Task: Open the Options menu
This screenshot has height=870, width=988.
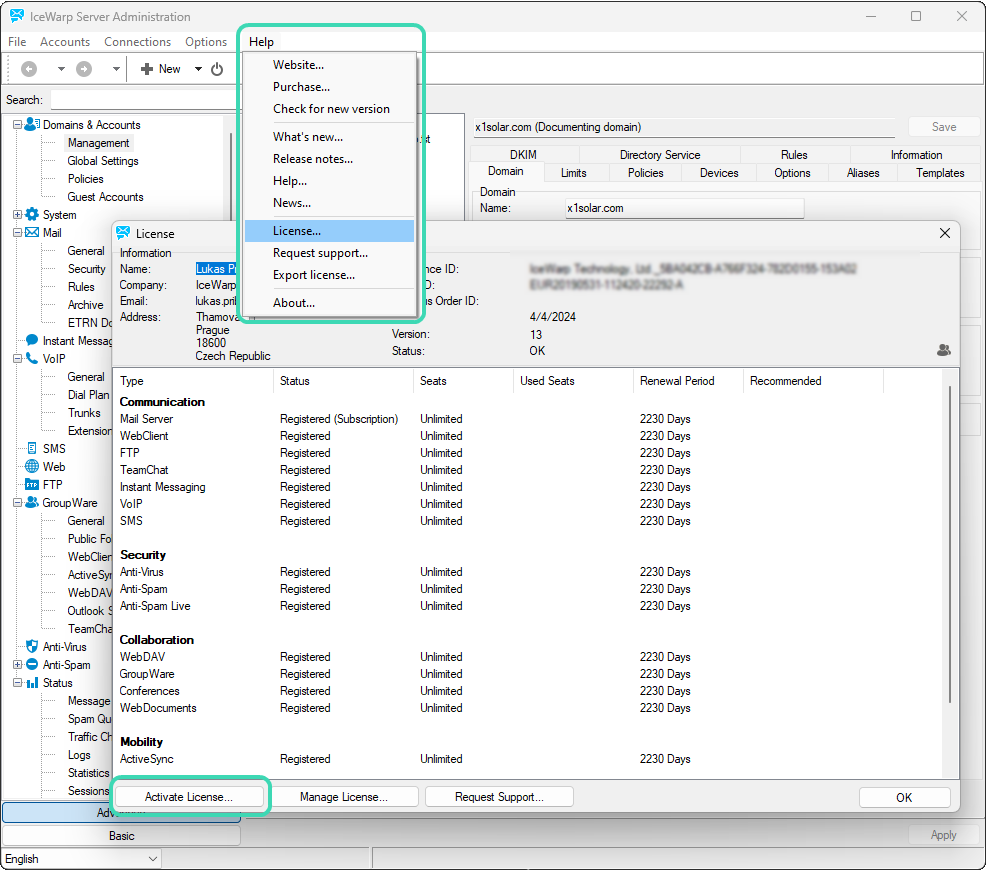Action: click(206, 42)
